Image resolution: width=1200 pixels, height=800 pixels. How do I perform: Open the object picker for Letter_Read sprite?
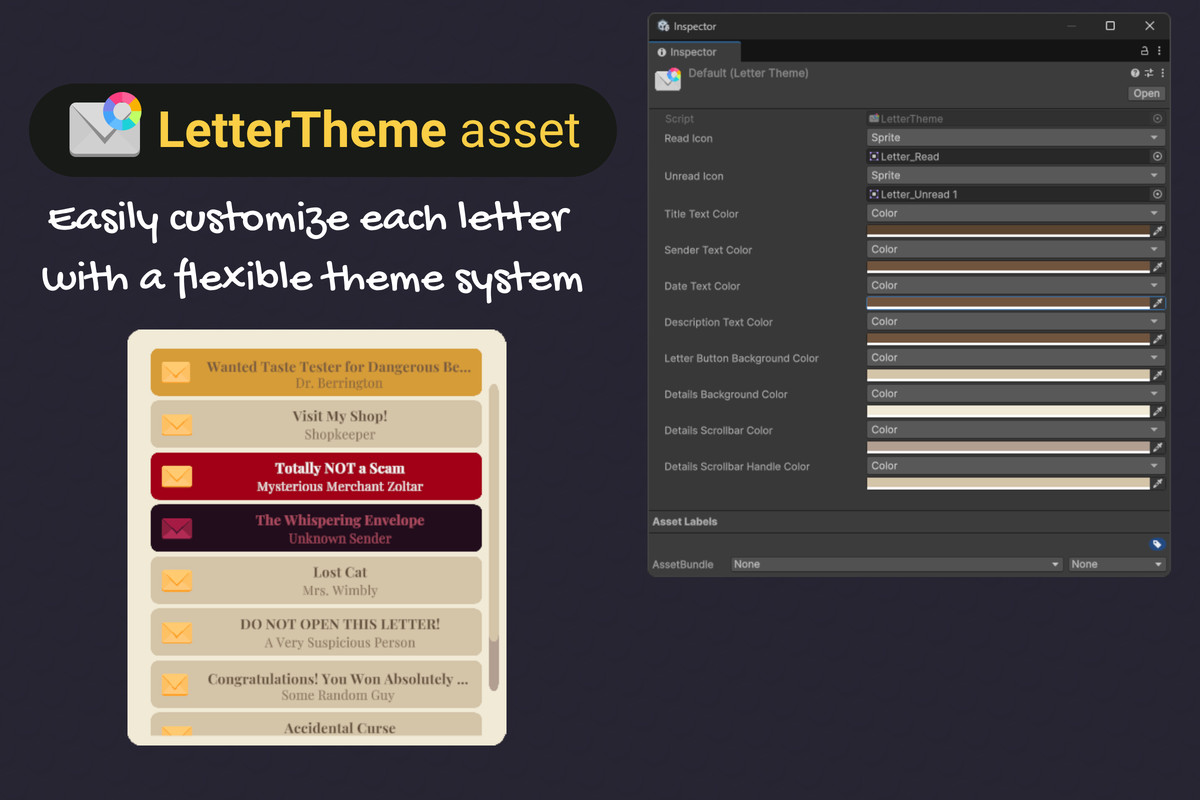(1157, 156)
